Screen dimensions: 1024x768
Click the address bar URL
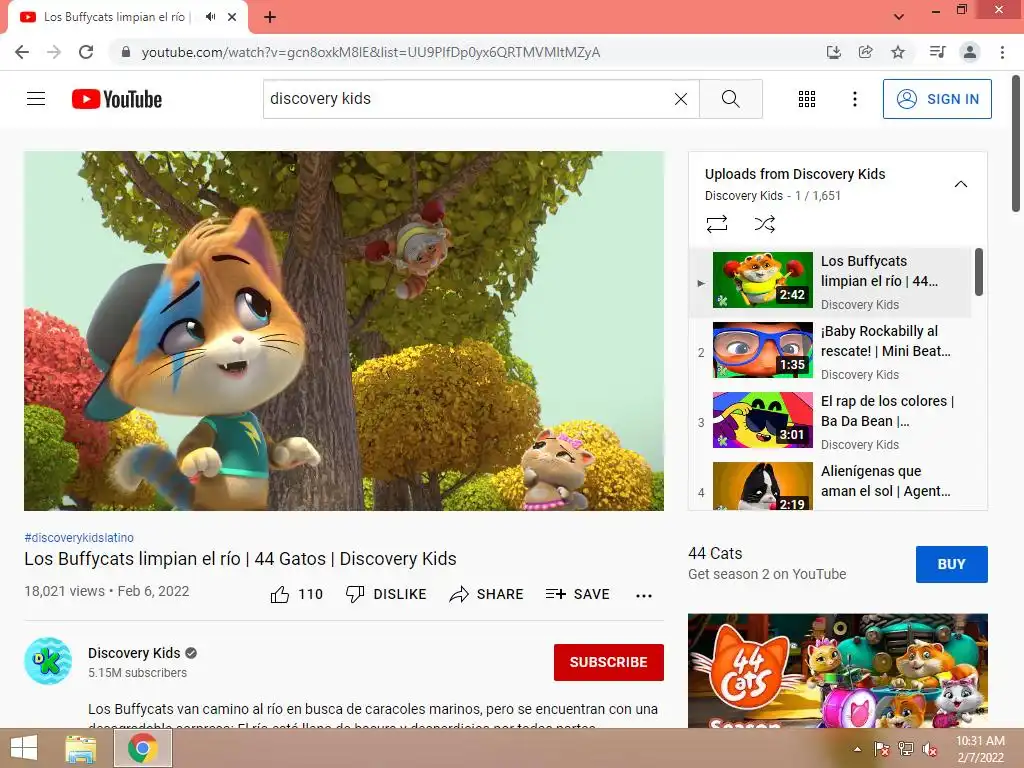(370, 52)
